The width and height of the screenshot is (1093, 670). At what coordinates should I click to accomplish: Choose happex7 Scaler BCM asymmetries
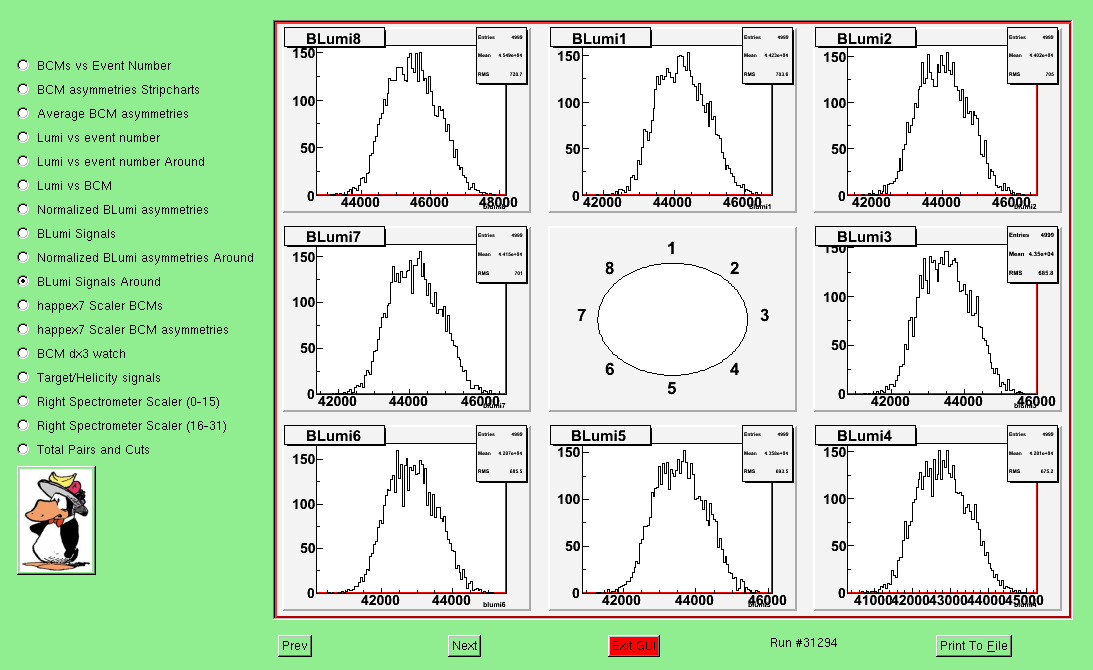tap(23, 329)
